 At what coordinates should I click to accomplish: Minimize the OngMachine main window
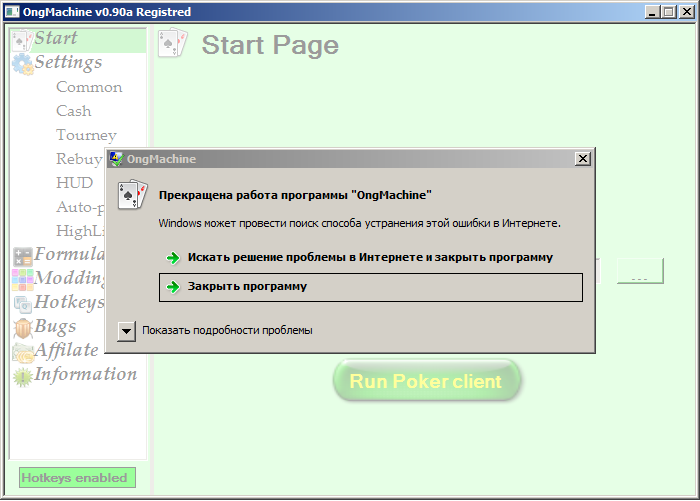[x=652, y=12]
